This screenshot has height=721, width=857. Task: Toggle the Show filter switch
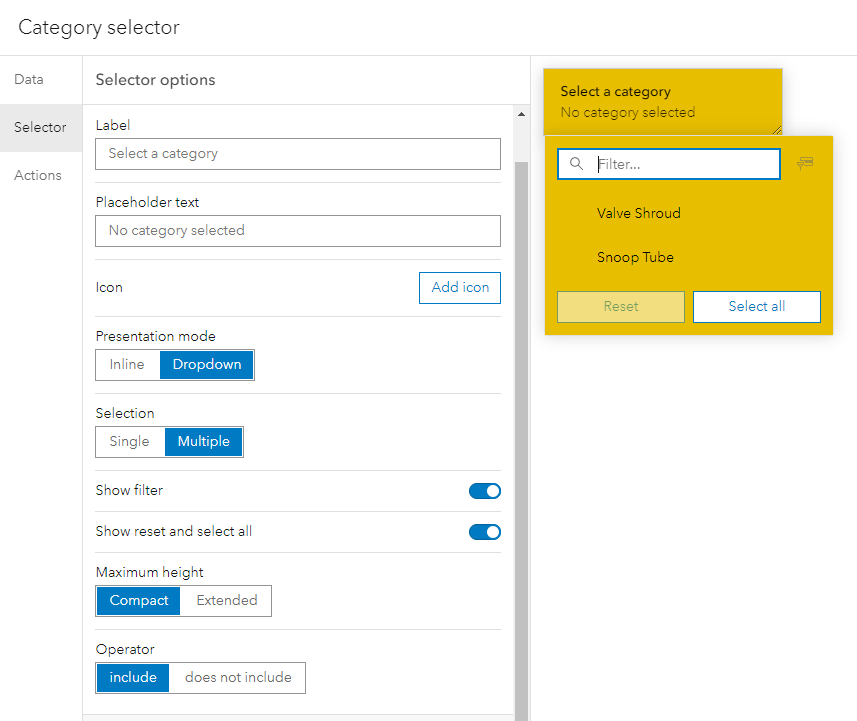point(485,491)
